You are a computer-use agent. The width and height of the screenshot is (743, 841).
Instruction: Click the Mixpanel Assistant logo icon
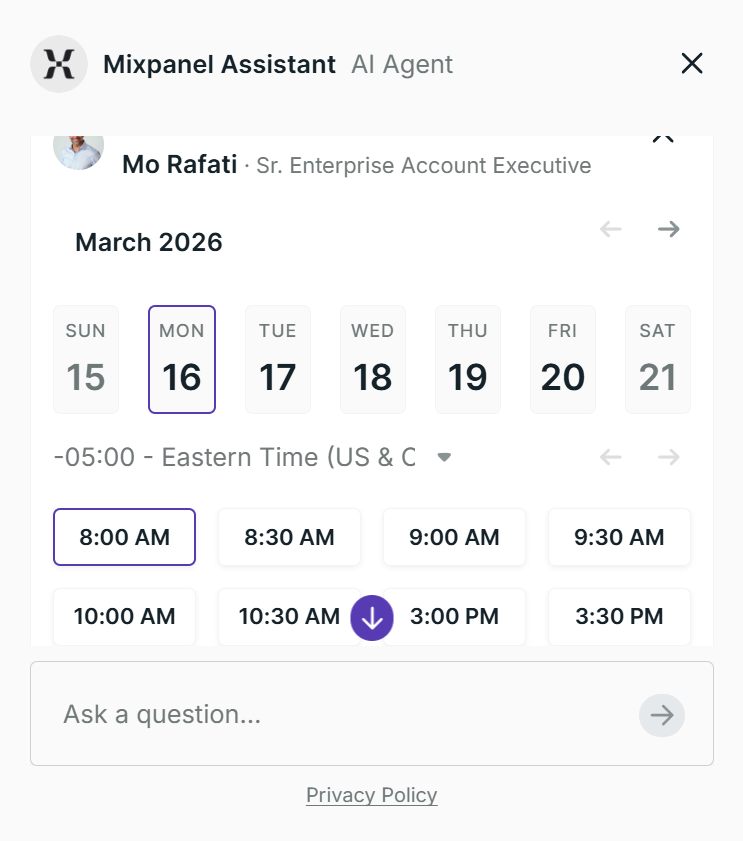(59, 65)
